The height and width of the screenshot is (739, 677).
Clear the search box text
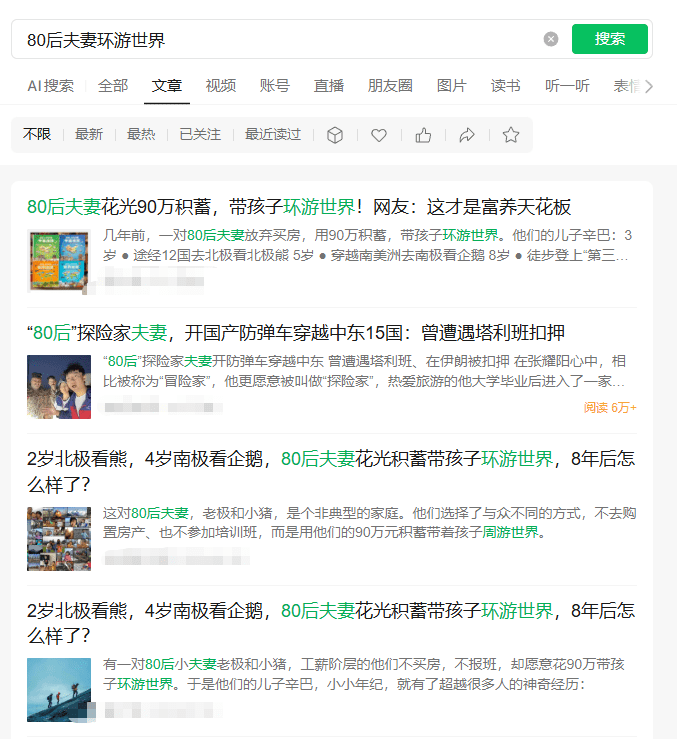tap(551, 39)
